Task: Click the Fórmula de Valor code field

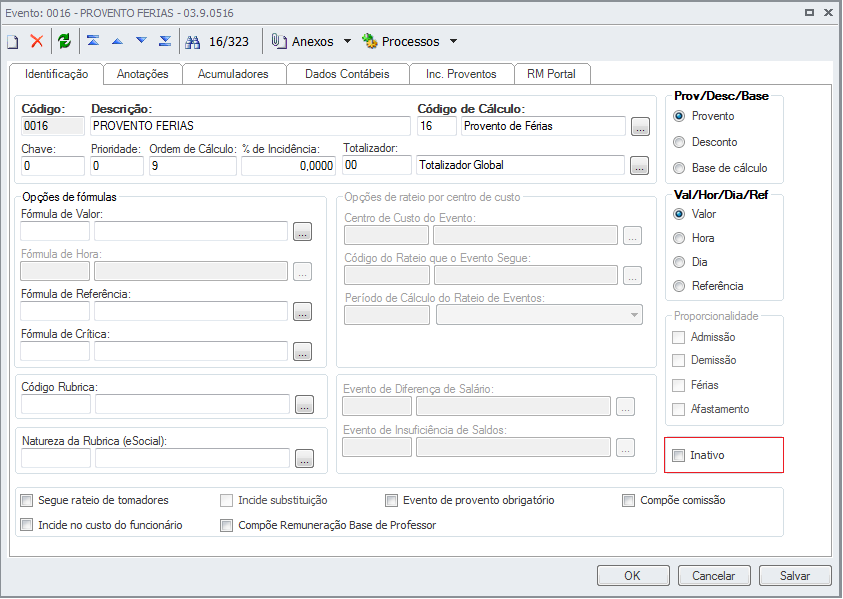Action: coord(55,231)
